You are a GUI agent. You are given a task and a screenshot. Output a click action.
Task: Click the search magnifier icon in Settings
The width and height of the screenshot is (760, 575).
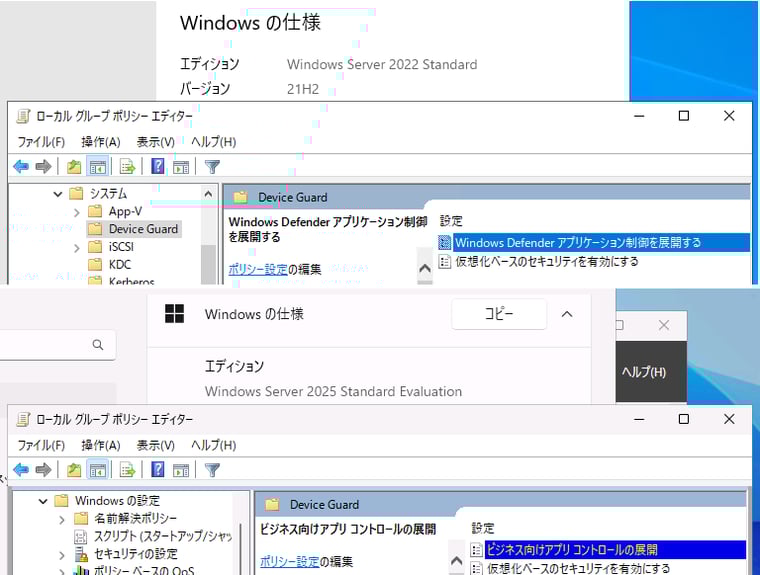point(98,345)
